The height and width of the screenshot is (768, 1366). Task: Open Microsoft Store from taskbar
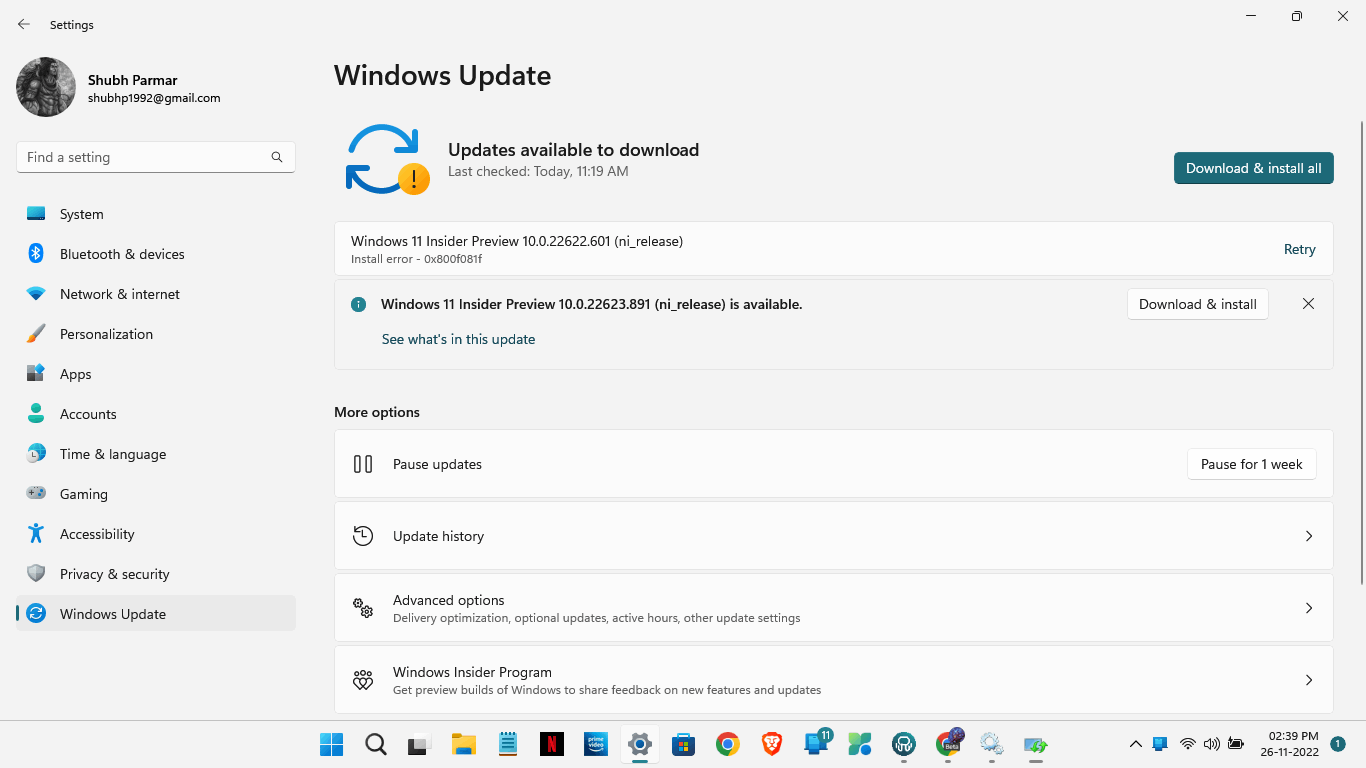[x=684, y=744]
